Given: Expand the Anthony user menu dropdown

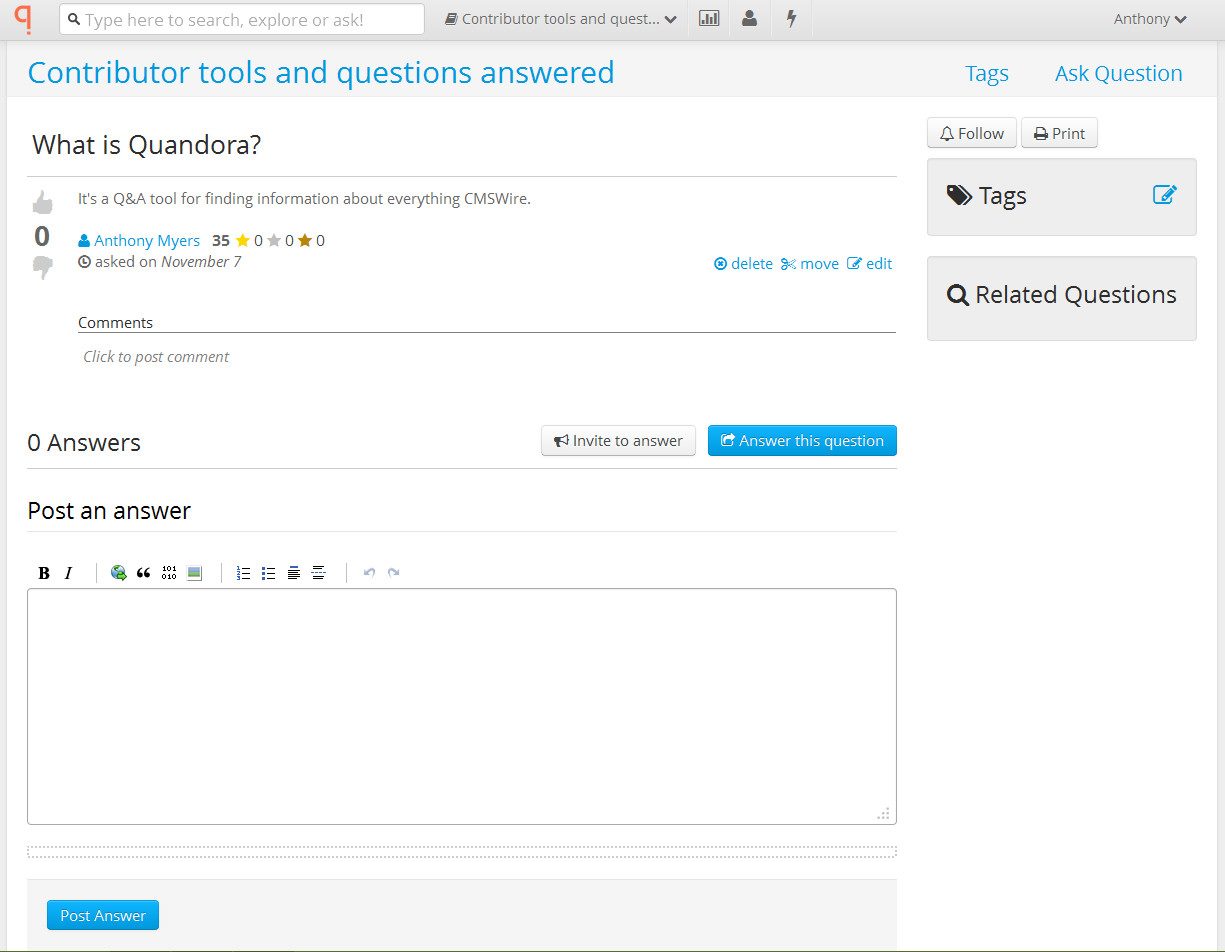Looking at the screenshot, I should [1150, 19].
